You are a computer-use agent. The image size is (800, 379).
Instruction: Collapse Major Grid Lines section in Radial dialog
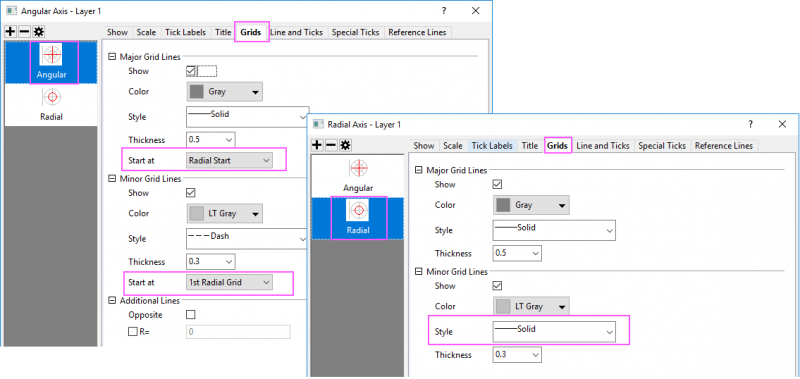[419, 170]
